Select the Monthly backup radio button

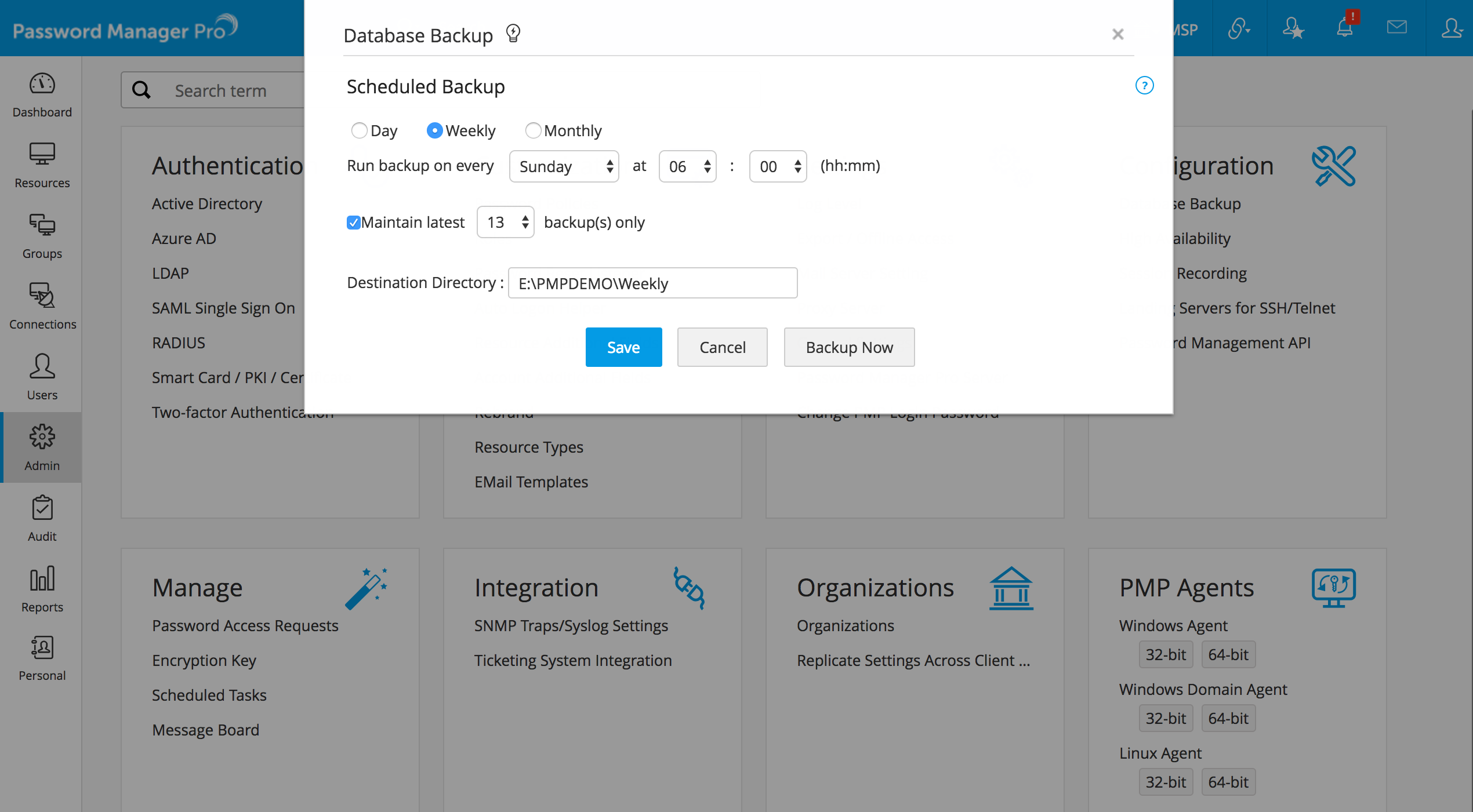tap(533, 130)
